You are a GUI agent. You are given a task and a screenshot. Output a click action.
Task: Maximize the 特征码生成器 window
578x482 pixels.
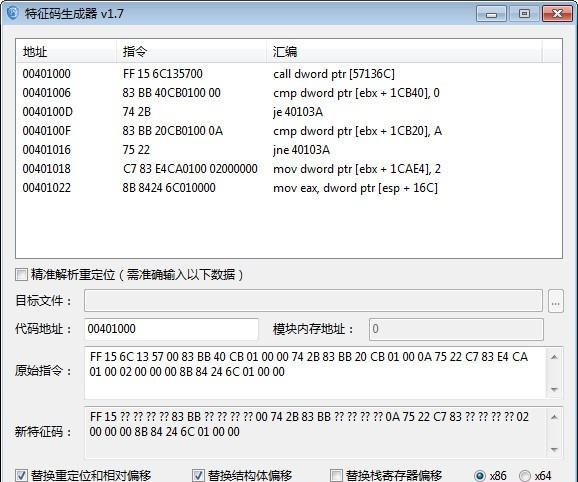point(524,14)
